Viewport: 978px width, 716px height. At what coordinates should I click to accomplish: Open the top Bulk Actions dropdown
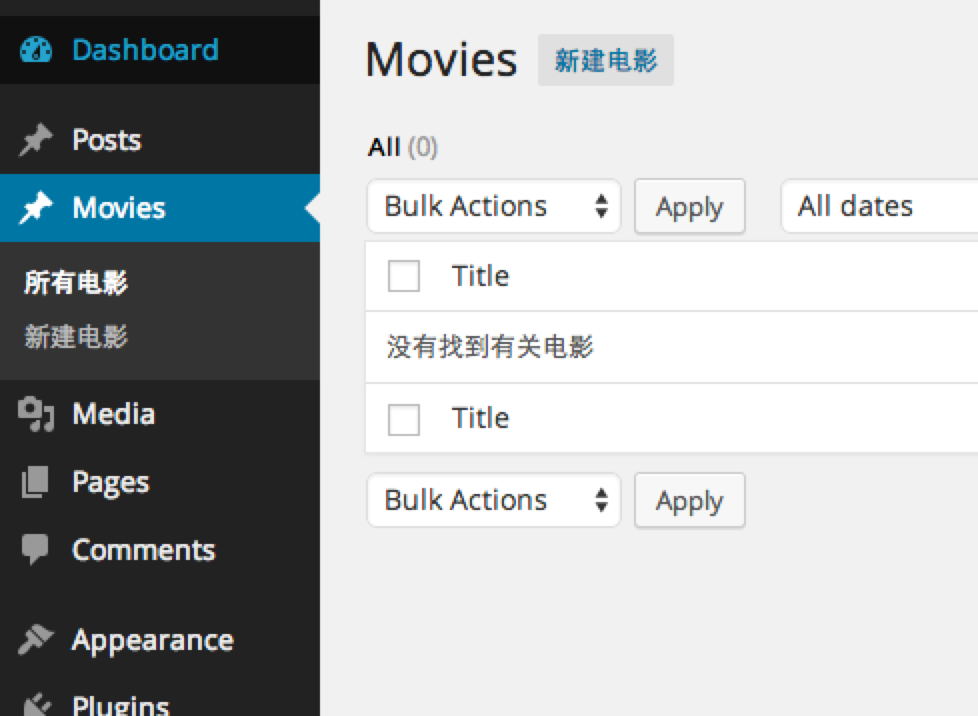[x=494, y=207]
